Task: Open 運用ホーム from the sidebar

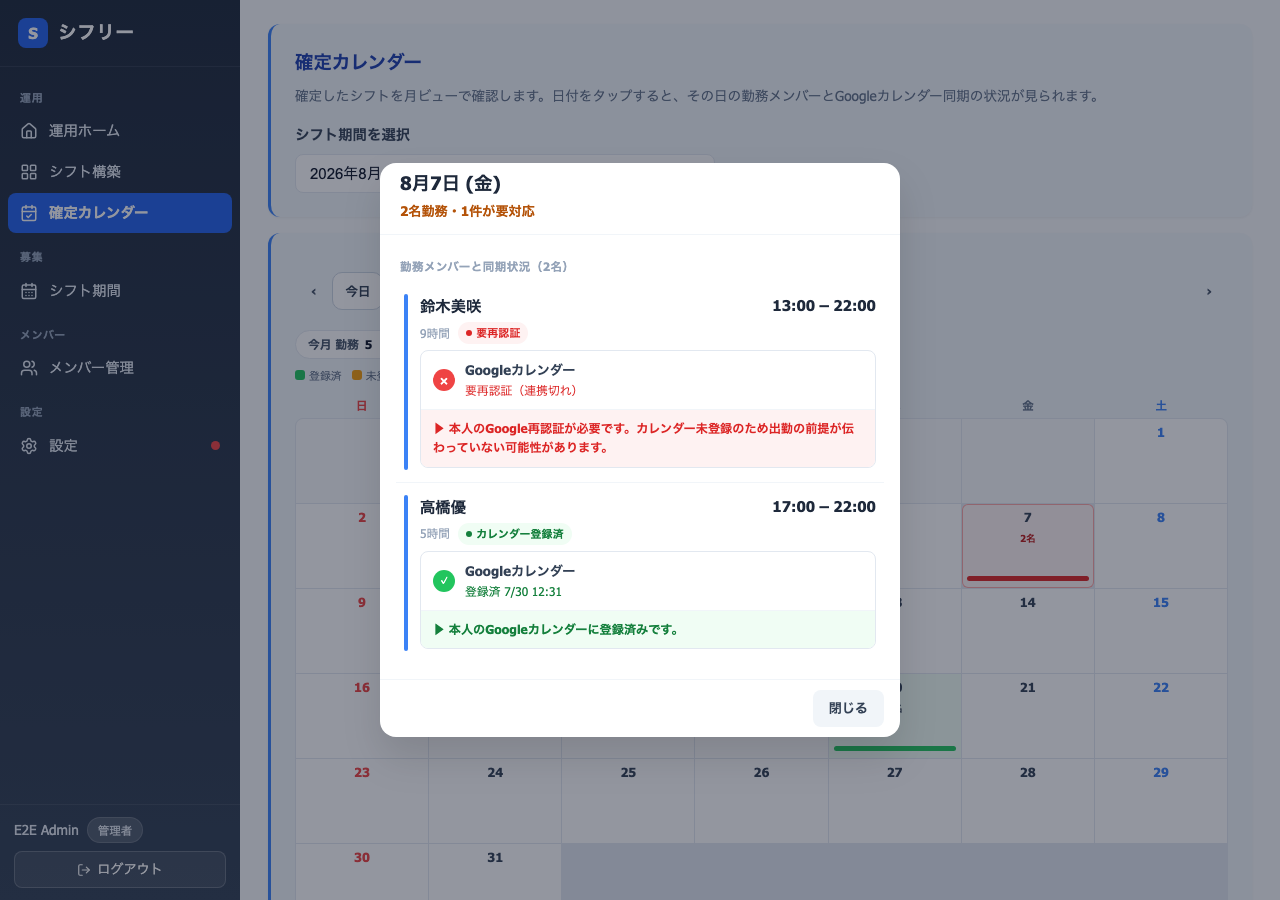Action: [x=120, y=131]
